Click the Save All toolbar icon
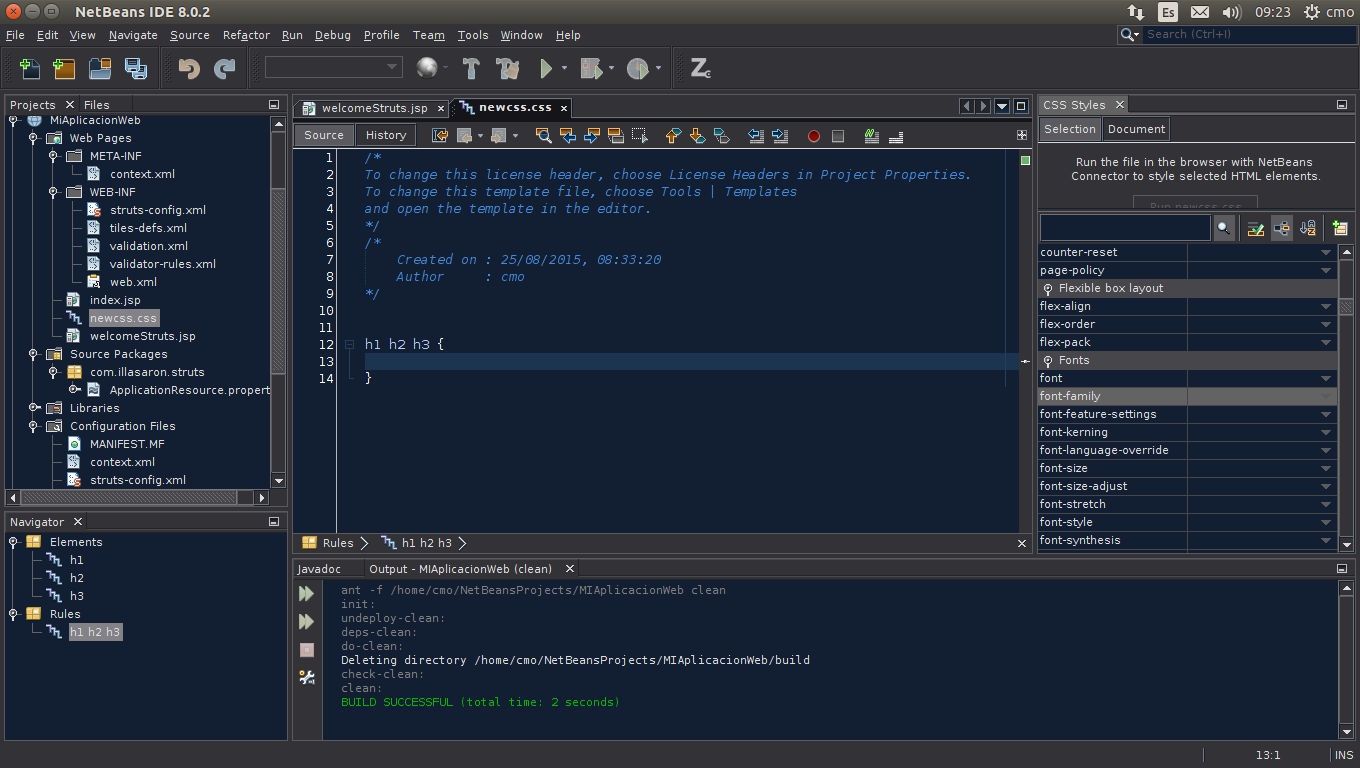Image resolution: width=1360 pixels, height=768 pixels. 135,68
